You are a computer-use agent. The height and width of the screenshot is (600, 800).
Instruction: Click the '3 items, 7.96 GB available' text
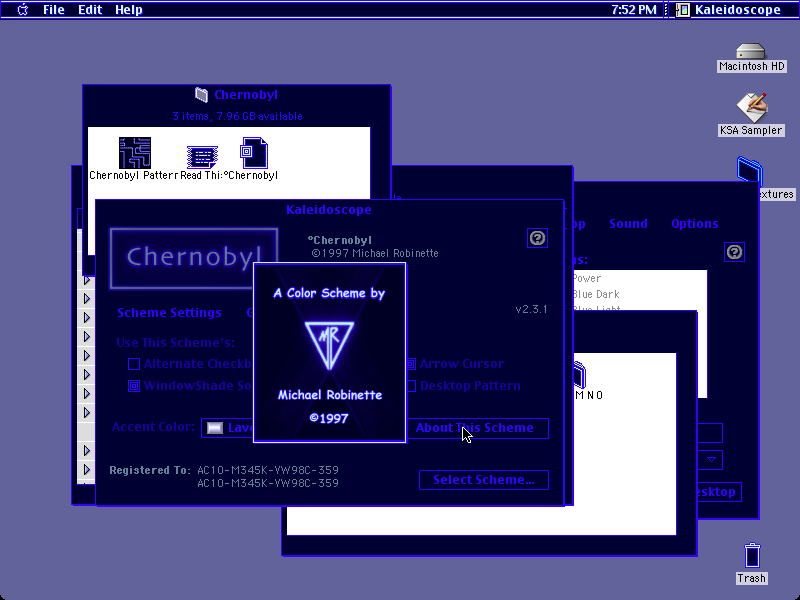click(237, 116)
